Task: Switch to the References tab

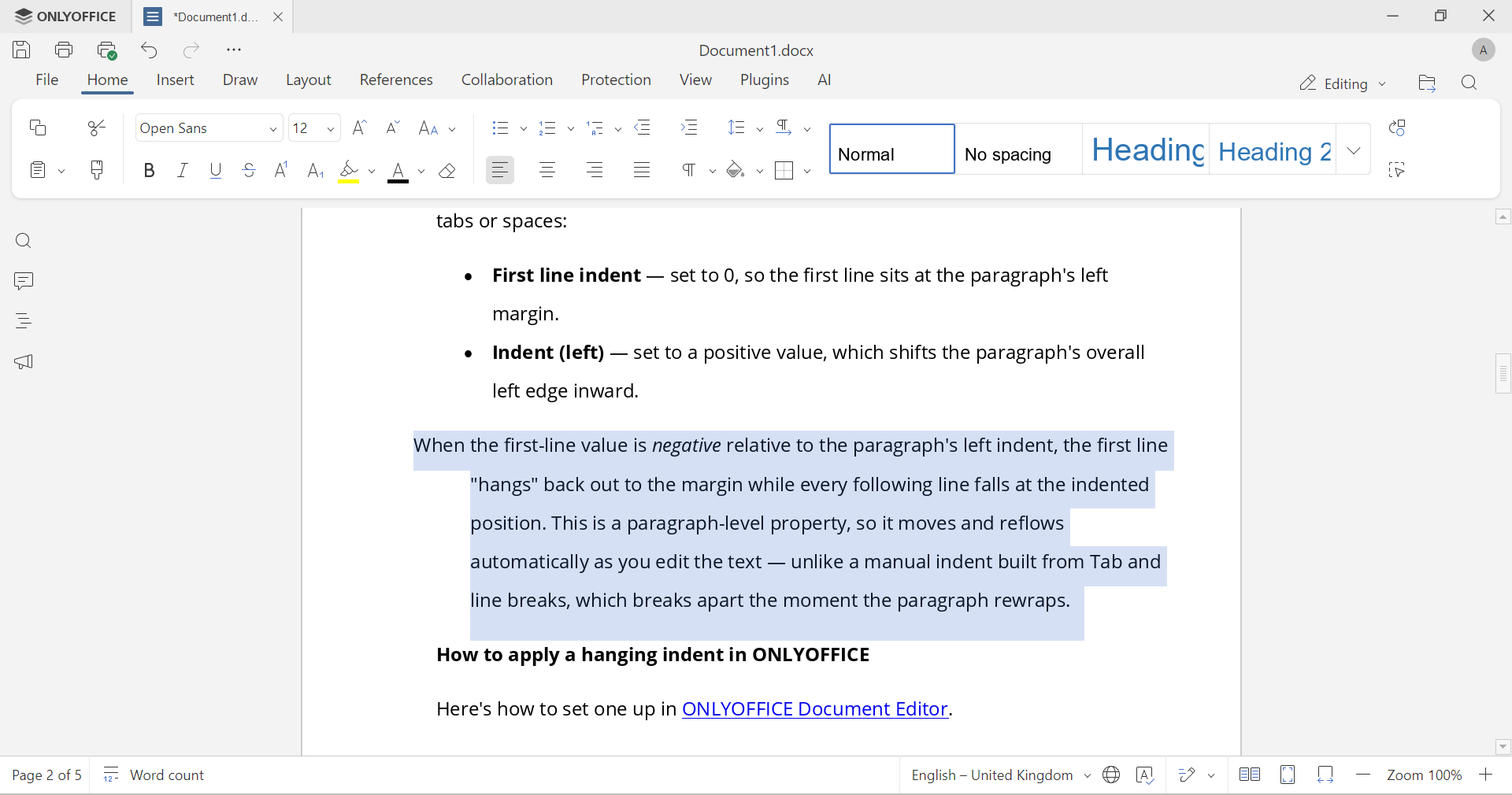Action: [396, 80]
